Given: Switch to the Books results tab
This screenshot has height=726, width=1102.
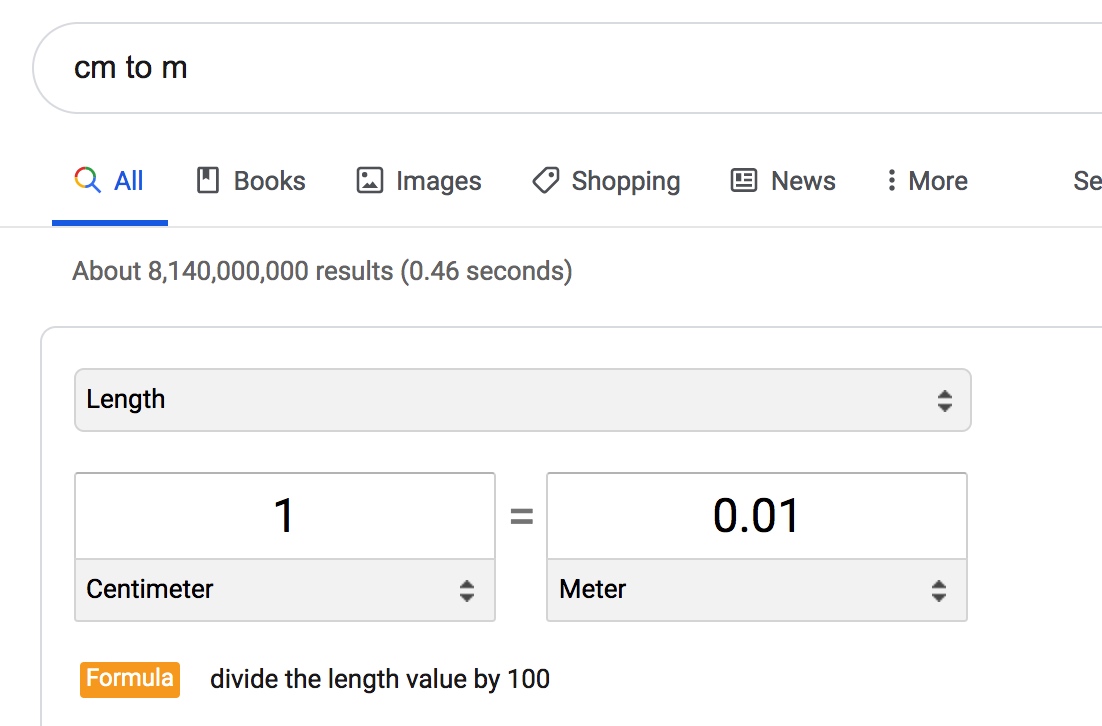Looking at the screenshot, I should tap(269, 181).
